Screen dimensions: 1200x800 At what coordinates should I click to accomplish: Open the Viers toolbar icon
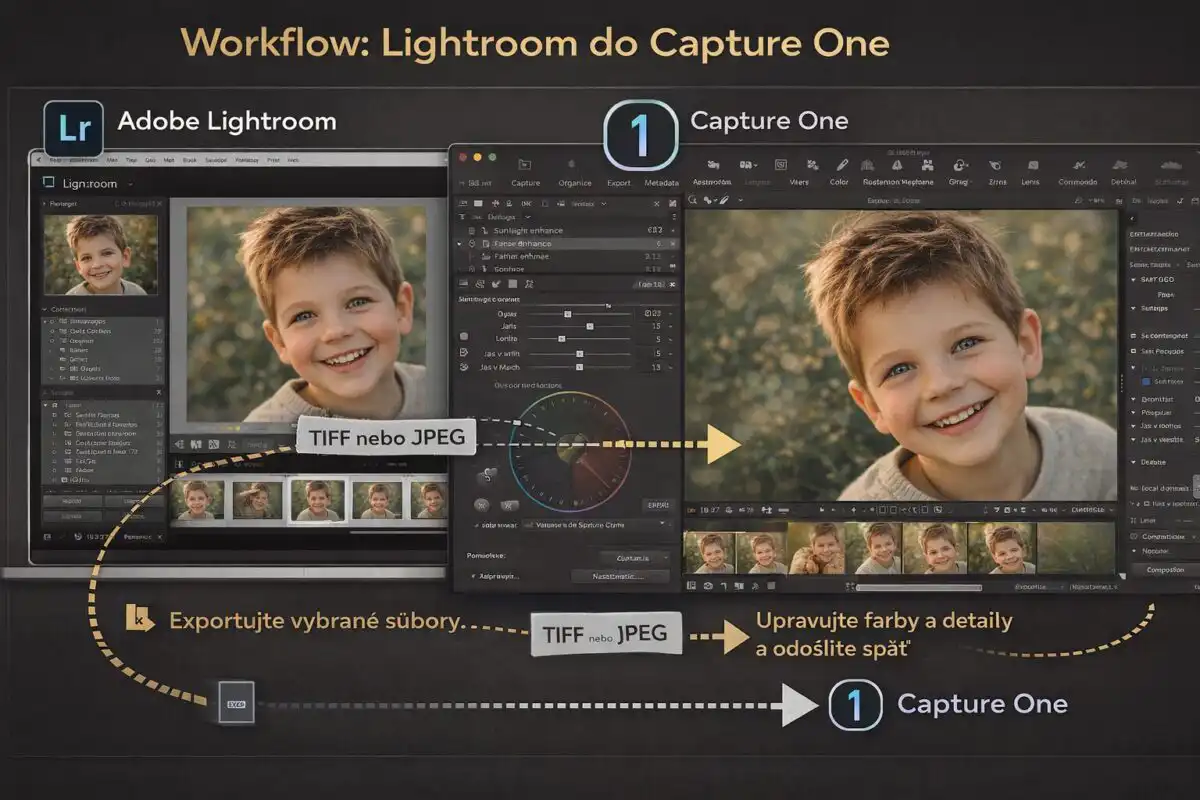click(799, 166)
